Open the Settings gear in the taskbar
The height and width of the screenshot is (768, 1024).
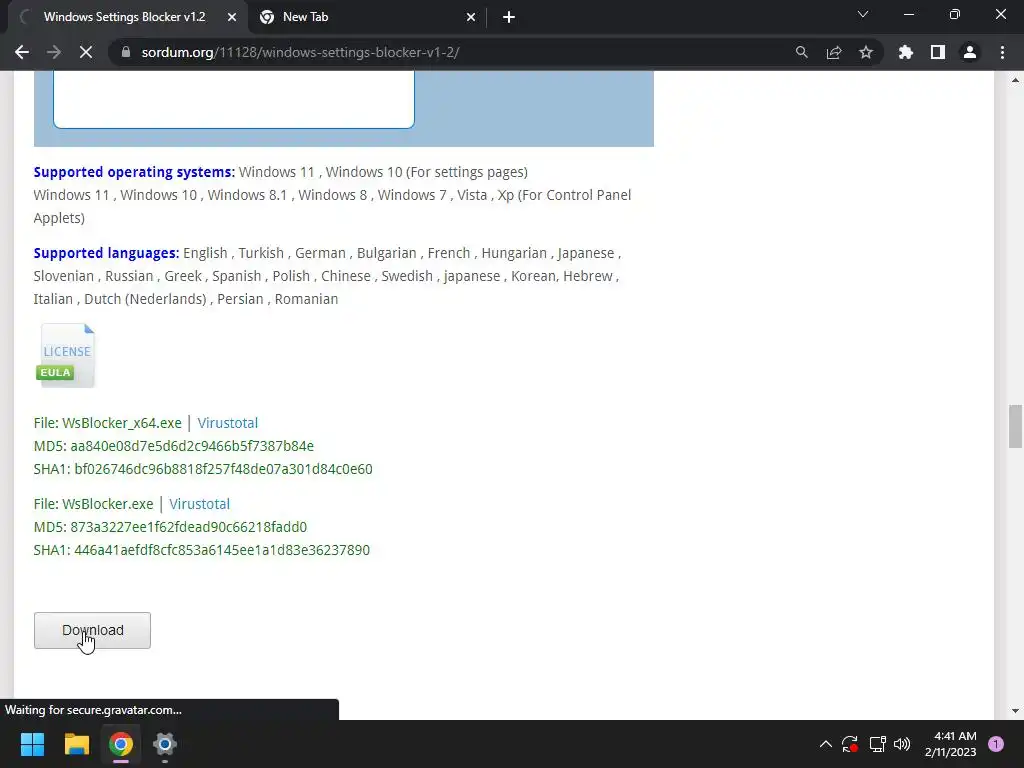click(x=165, y=744)
